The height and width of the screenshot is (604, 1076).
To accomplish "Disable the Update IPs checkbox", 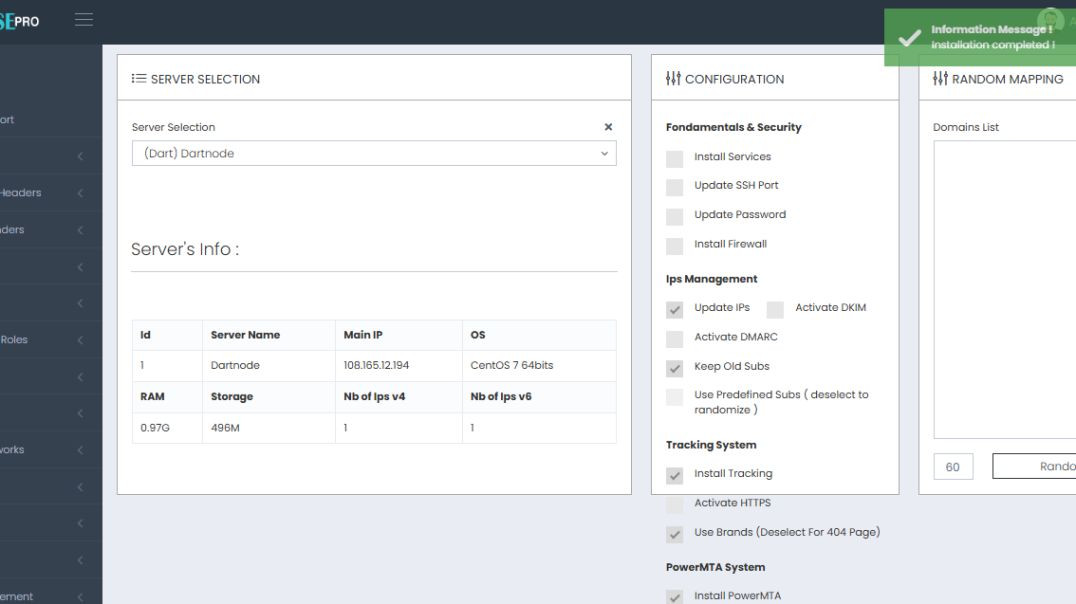I will tap(674, 310).
